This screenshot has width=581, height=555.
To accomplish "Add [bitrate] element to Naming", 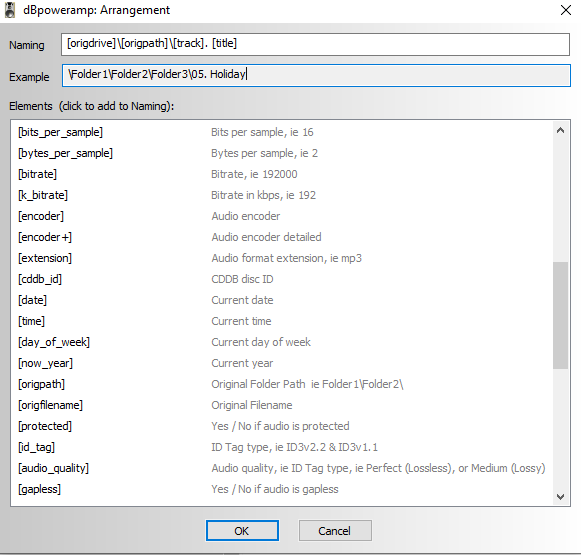I will click(37, 174).
